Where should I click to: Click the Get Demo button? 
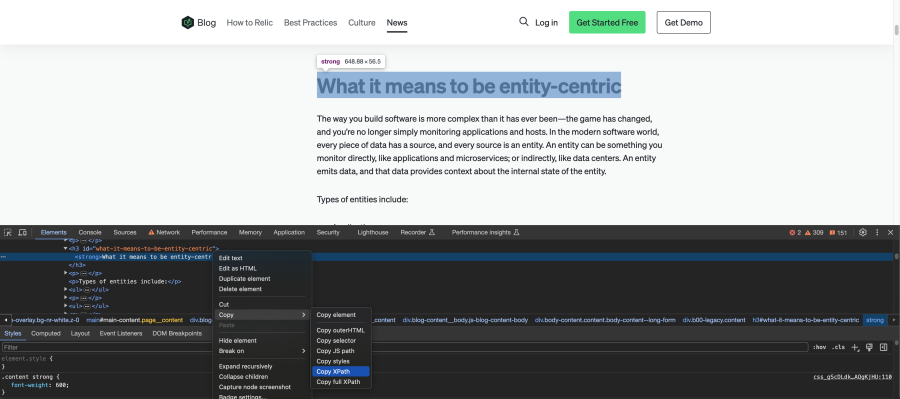(x=684, y=22)
